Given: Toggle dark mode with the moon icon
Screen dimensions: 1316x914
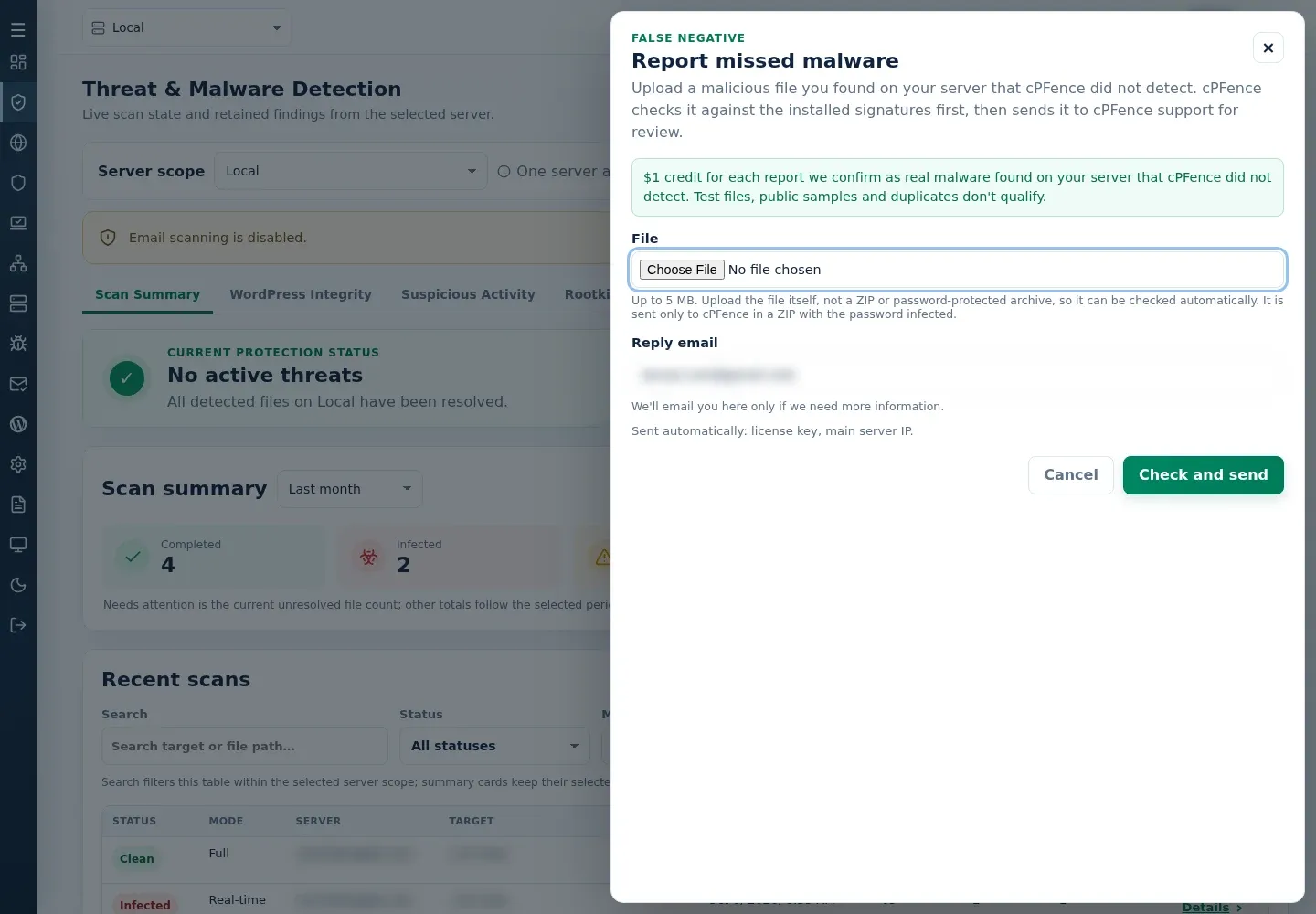Looking at the screenshot, I should point(18,585).
